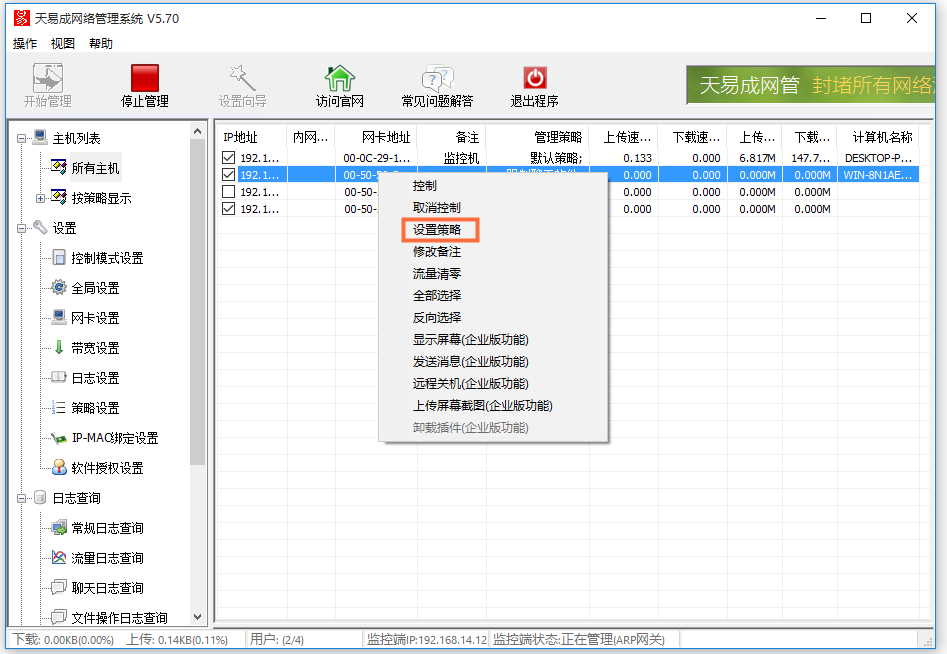Toggle checkbox of highlighted WIN-8N1AE row

(228, 175)
